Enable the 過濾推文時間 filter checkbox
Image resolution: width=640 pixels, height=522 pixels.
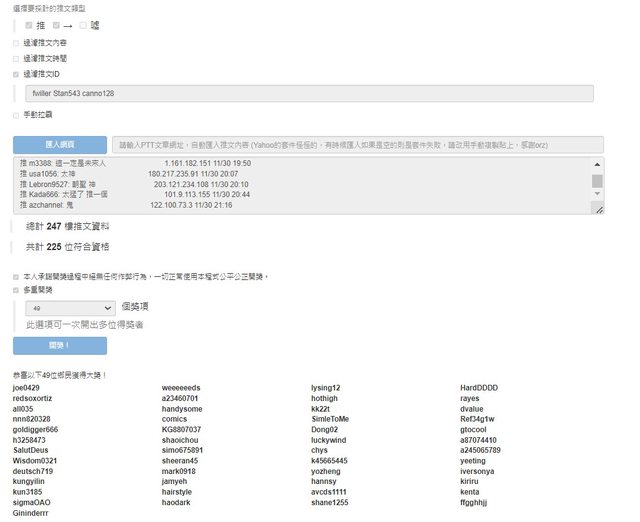point(16,58)
